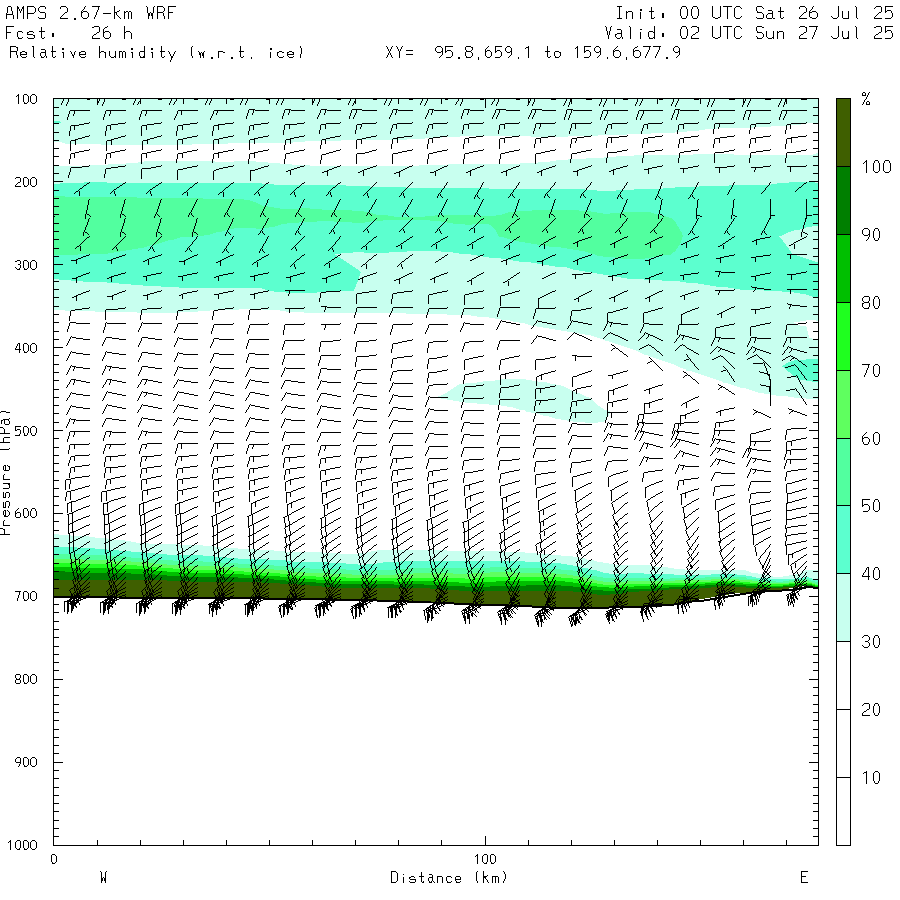Viewport: 900px width, 900px height.
Task: Click the 0 km distance axis label
Action: (54, 859)
